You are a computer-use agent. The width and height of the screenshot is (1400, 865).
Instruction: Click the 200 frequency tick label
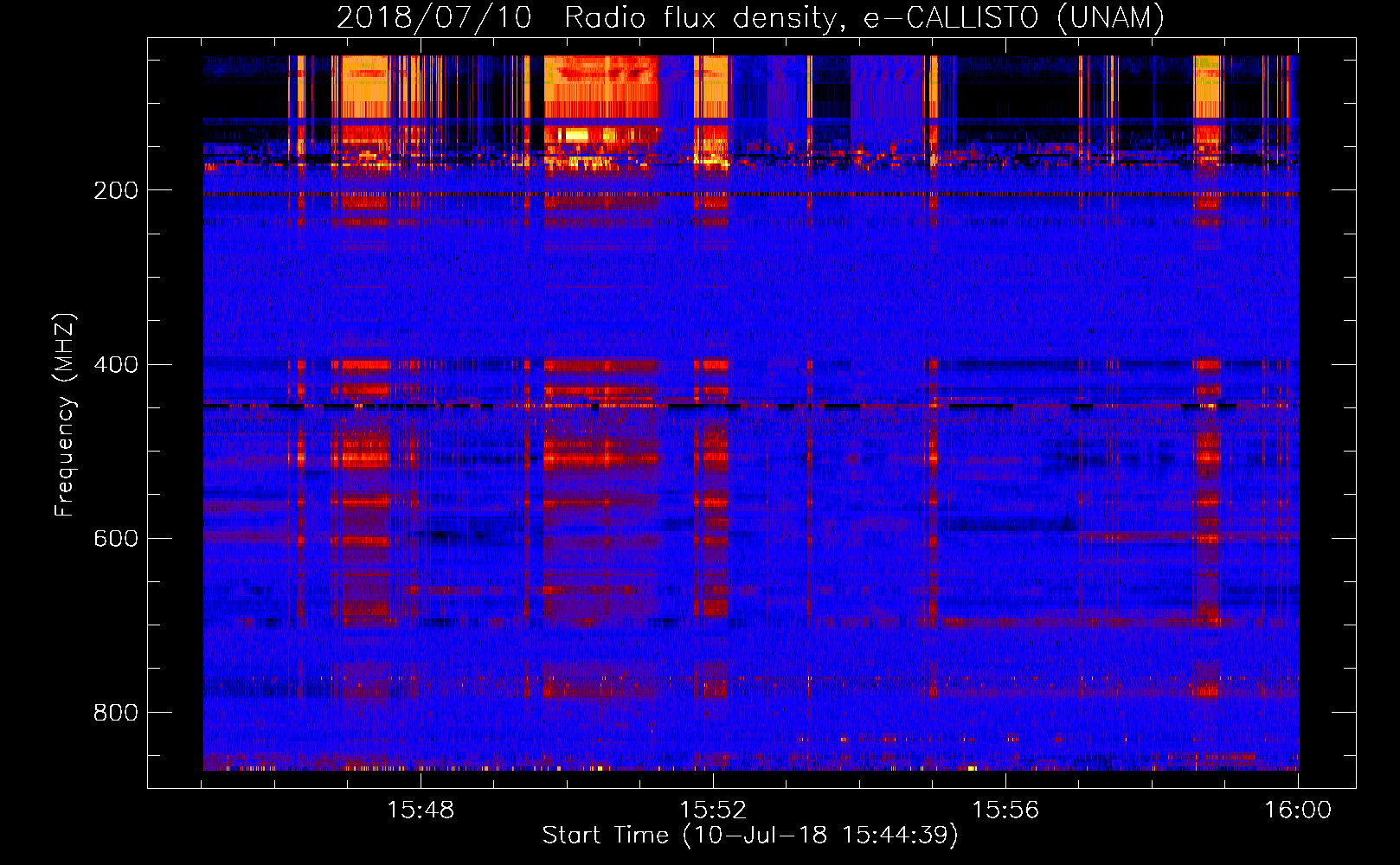116,190
